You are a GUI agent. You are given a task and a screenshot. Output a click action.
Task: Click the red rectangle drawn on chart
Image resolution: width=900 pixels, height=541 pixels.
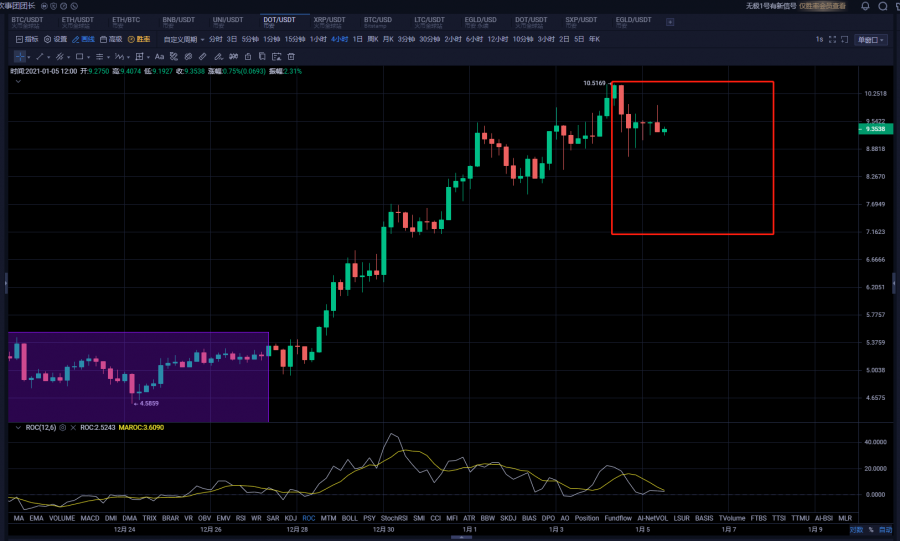coord(773,160)
